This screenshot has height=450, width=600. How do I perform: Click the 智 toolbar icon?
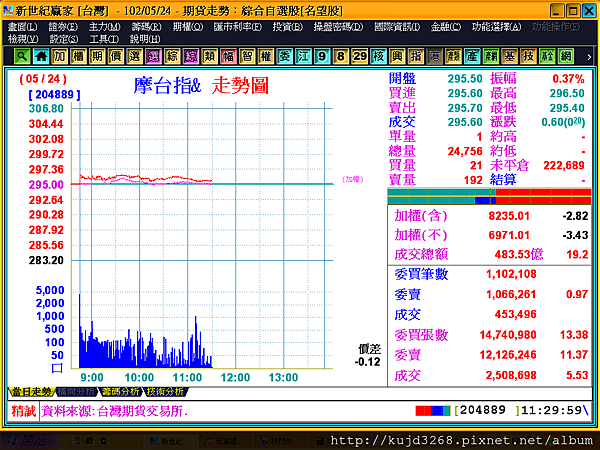[x=247, y=56]
